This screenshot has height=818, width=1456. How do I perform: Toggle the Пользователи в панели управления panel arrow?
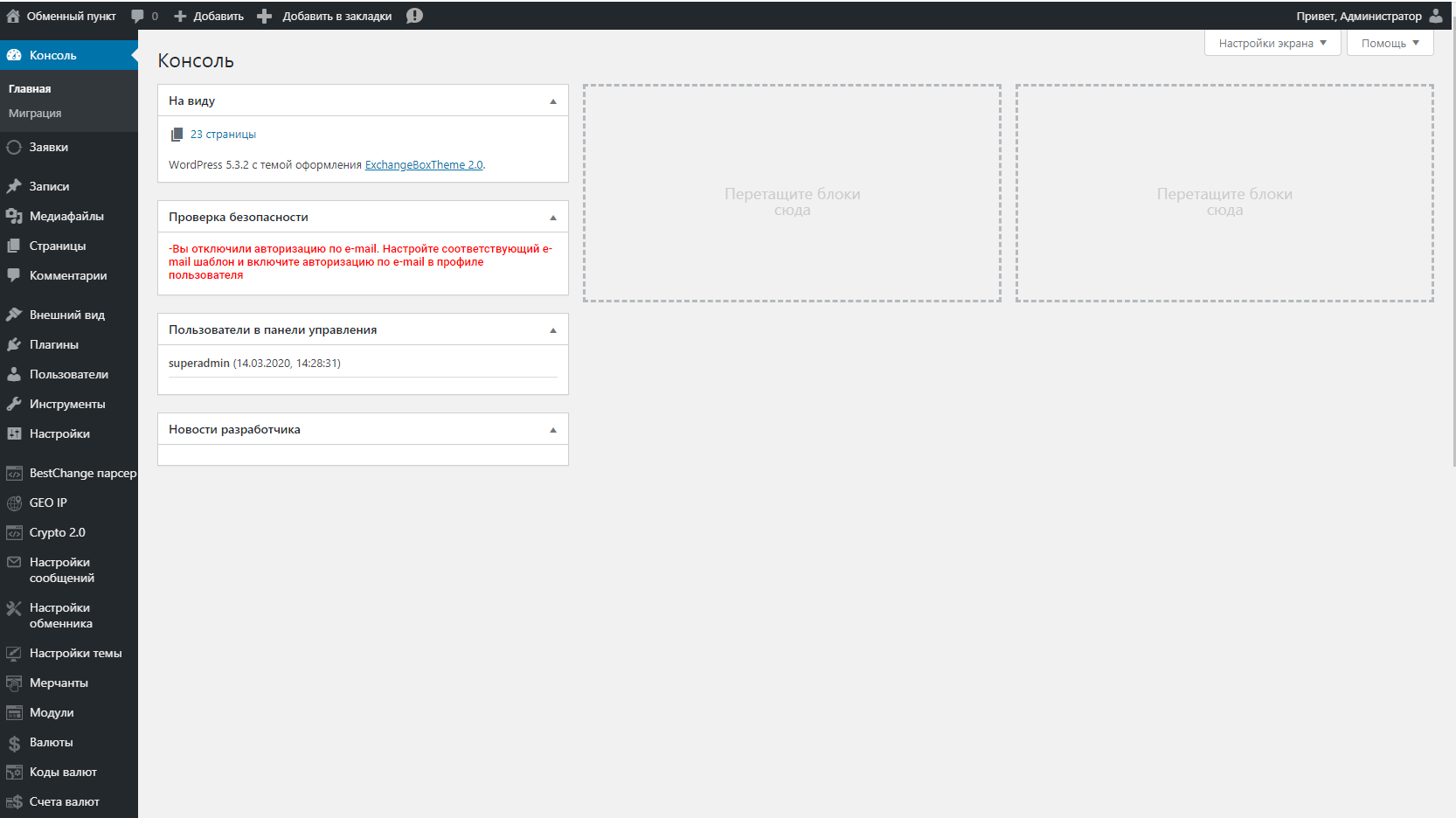pos(552,330)
